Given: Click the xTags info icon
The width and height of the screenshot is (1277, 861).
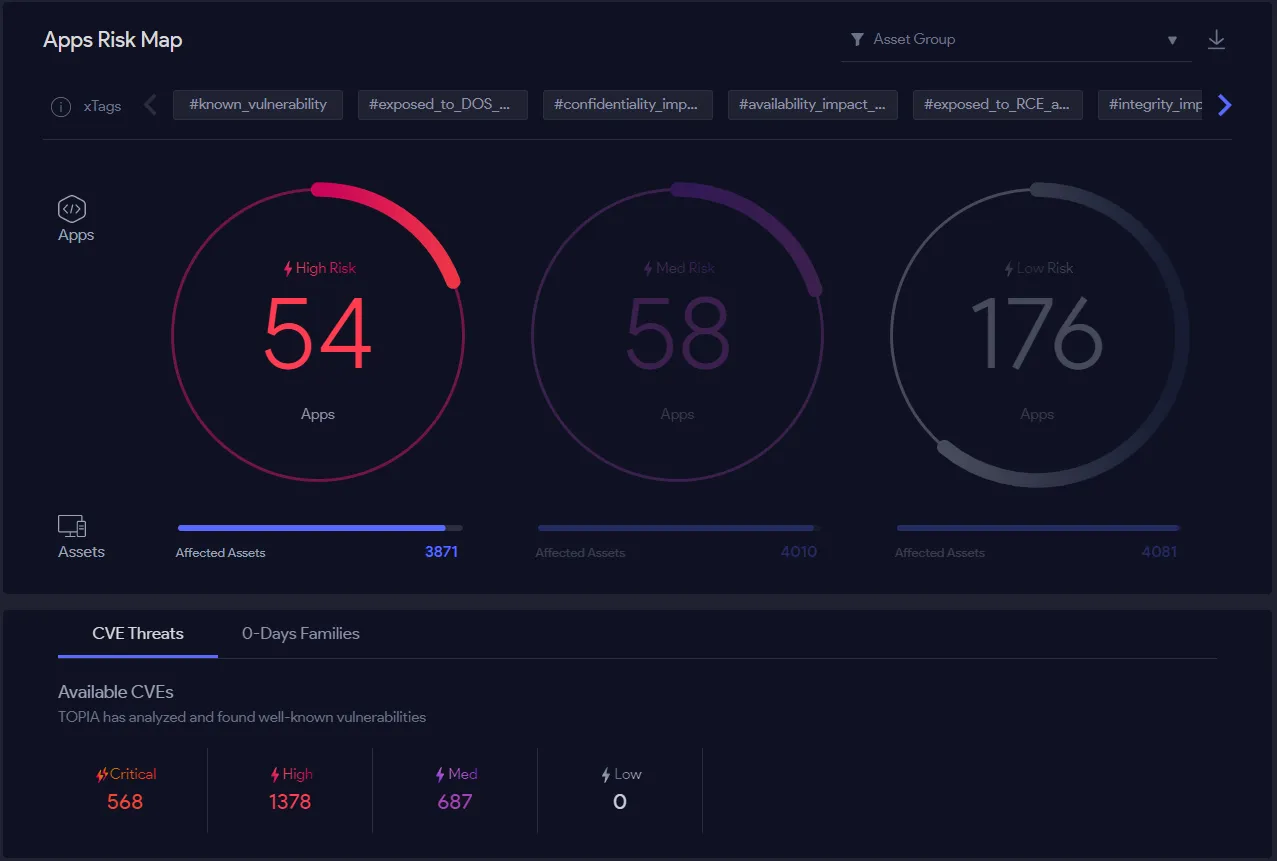Looking at the screenshot, I should 61,106.
